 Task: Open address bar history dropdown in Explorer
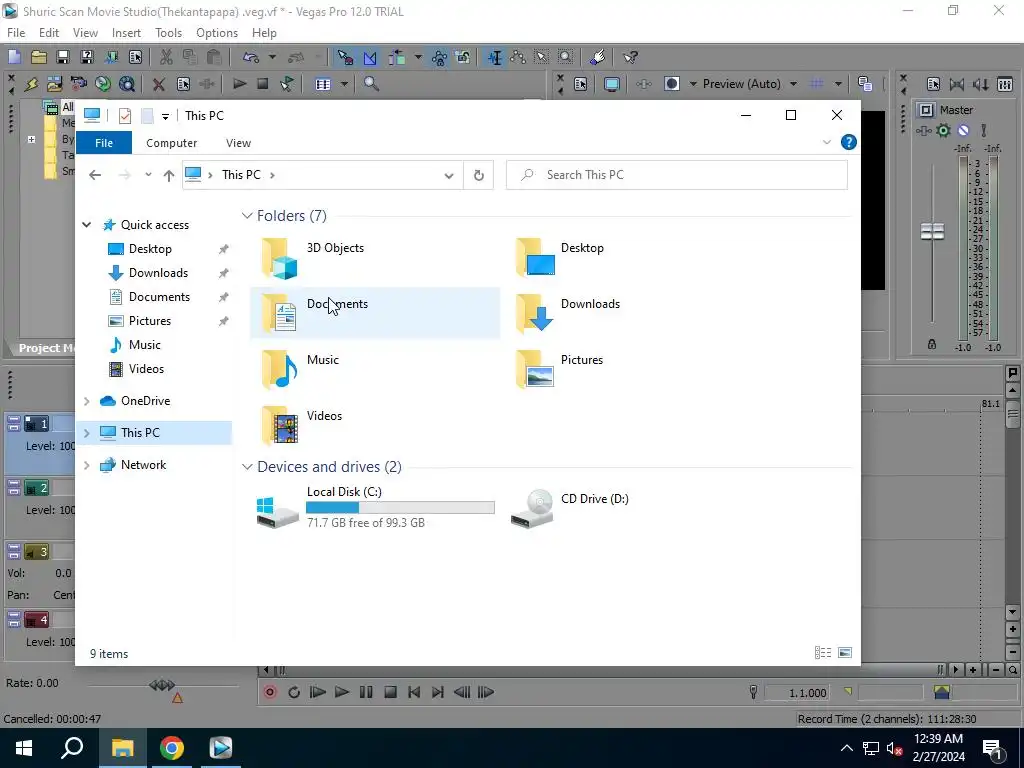(449, 175)
